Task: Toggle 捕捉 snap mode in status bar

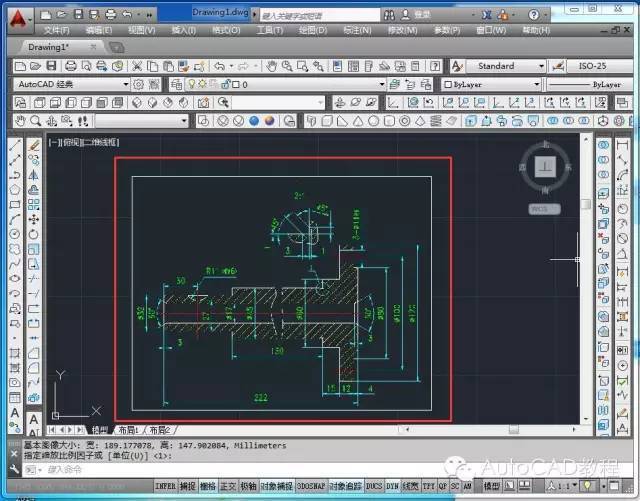Action: coord(188,486)
